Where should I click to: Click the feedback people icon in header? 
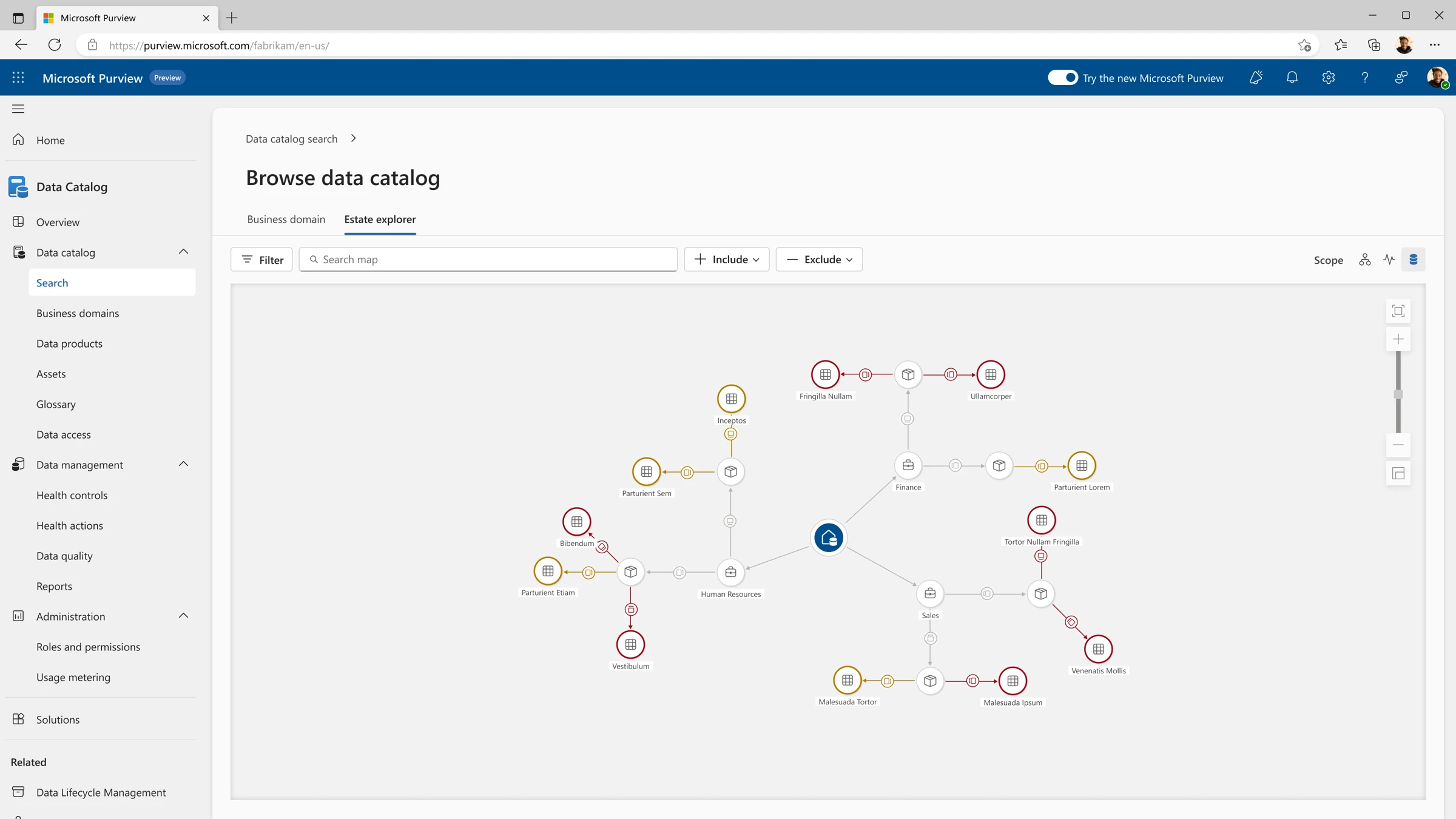click(1401, 78)
